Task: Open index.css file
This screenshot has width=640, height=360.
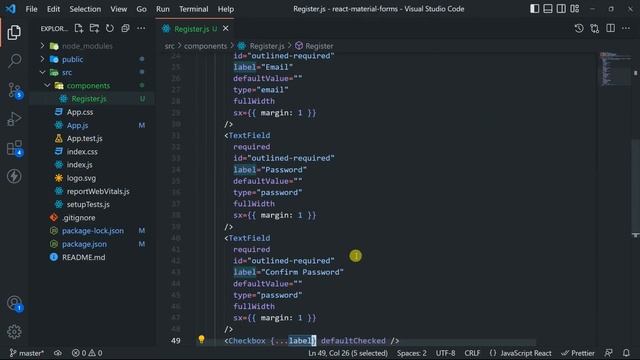Action: (82, 151)
